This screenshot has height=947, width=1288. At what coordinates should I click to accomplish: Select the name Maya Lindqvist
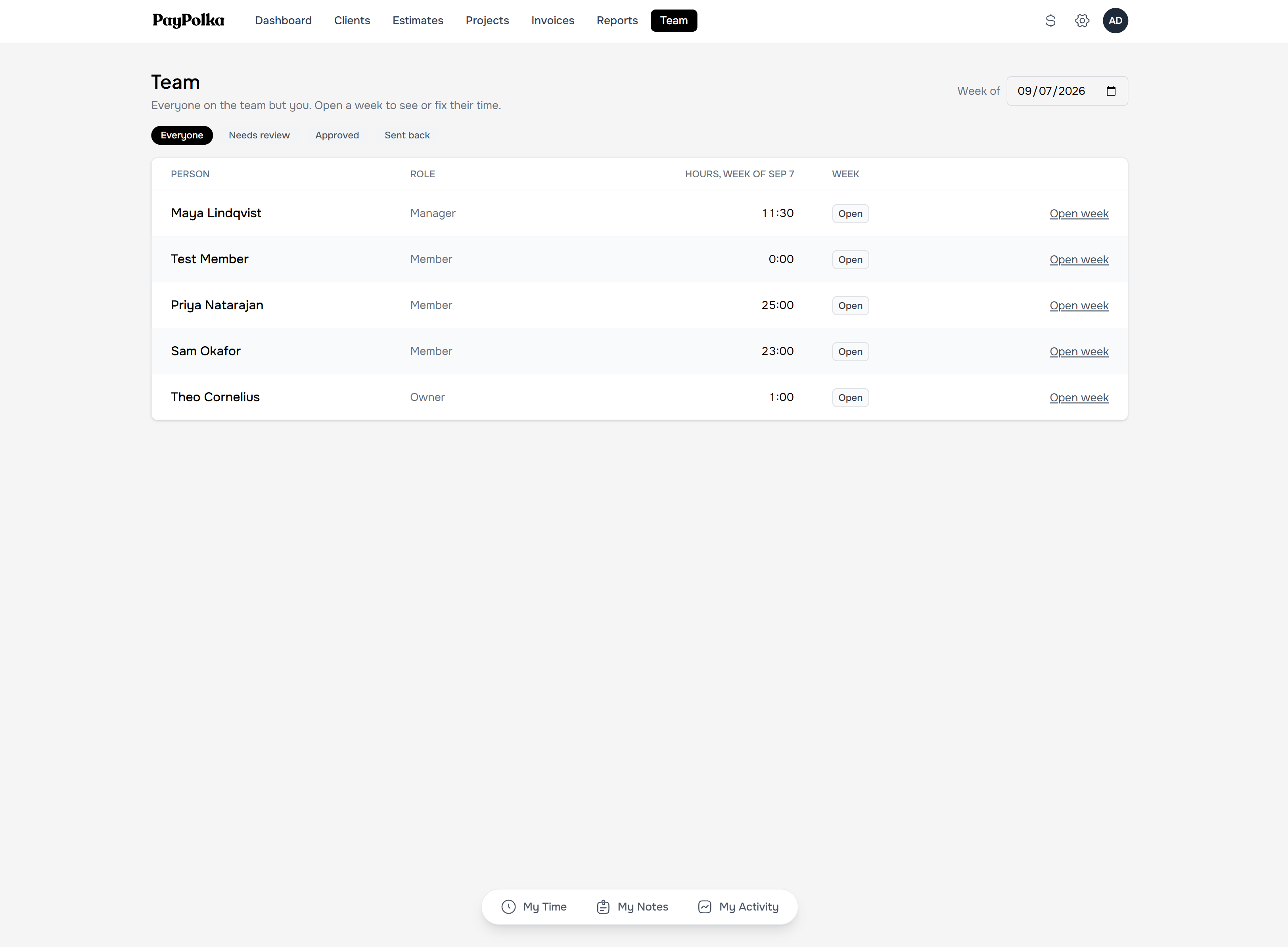coord(216,213)
